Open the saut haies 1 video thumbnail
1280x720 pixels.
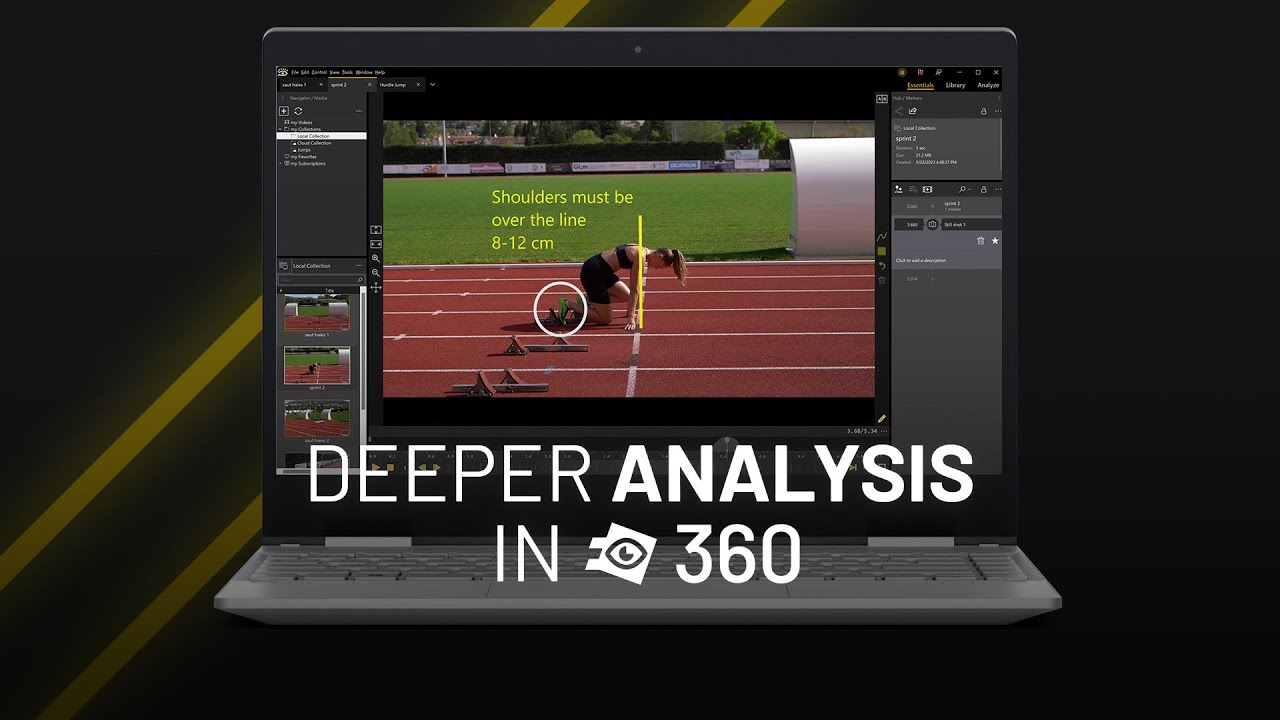point(317,313)
